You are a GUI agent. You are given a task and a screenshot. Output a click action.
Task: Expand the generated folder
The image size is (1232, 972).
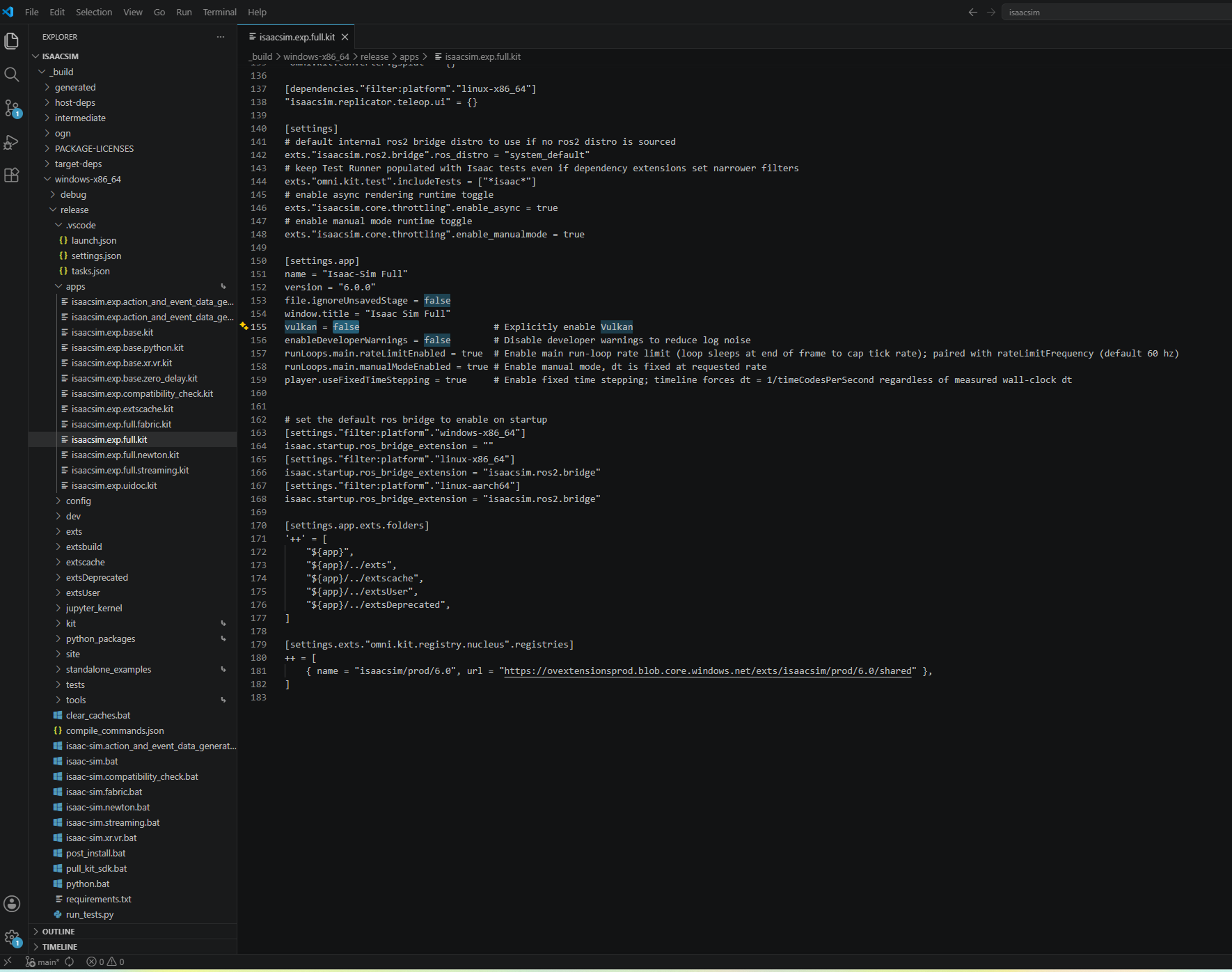(x=75, y=87)
